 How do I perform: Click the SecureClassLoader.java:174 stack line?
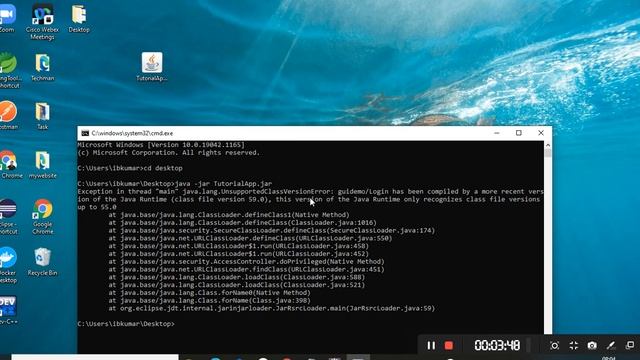(272, 231)
